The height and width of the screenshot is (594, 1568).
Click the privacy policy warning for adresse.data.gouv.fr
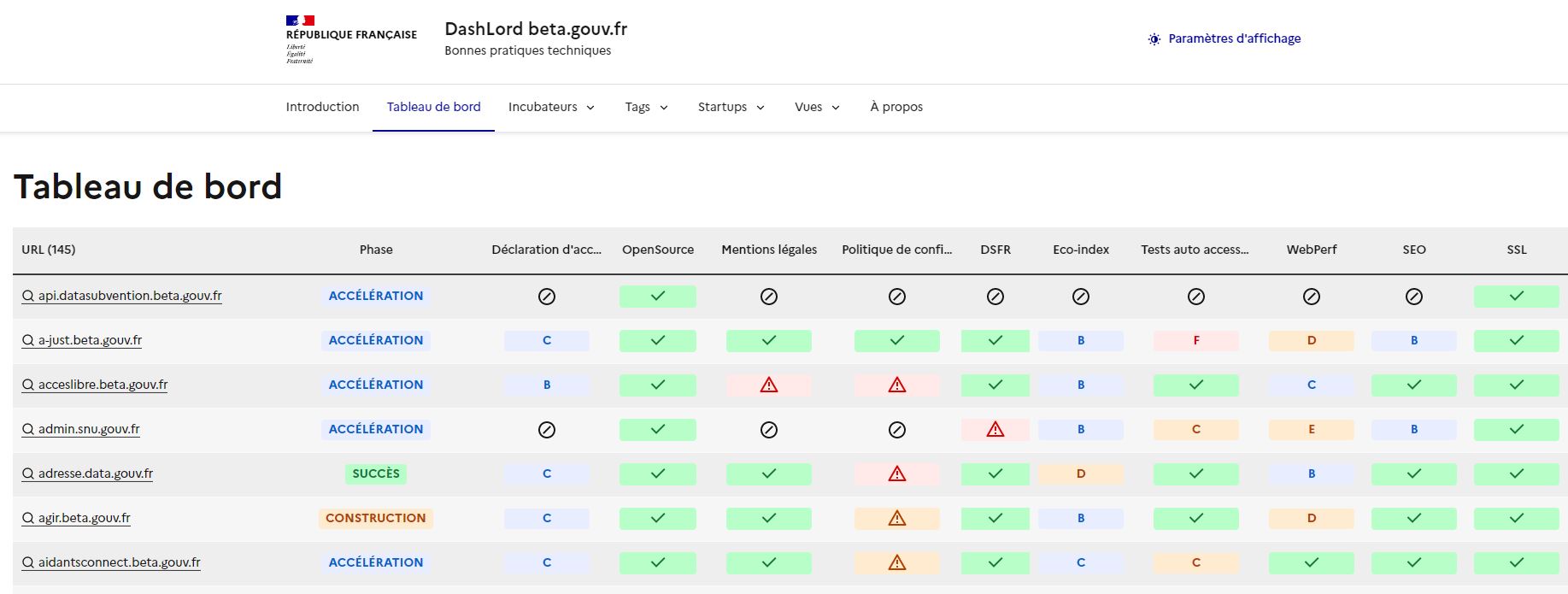click(x=897, y=474)
